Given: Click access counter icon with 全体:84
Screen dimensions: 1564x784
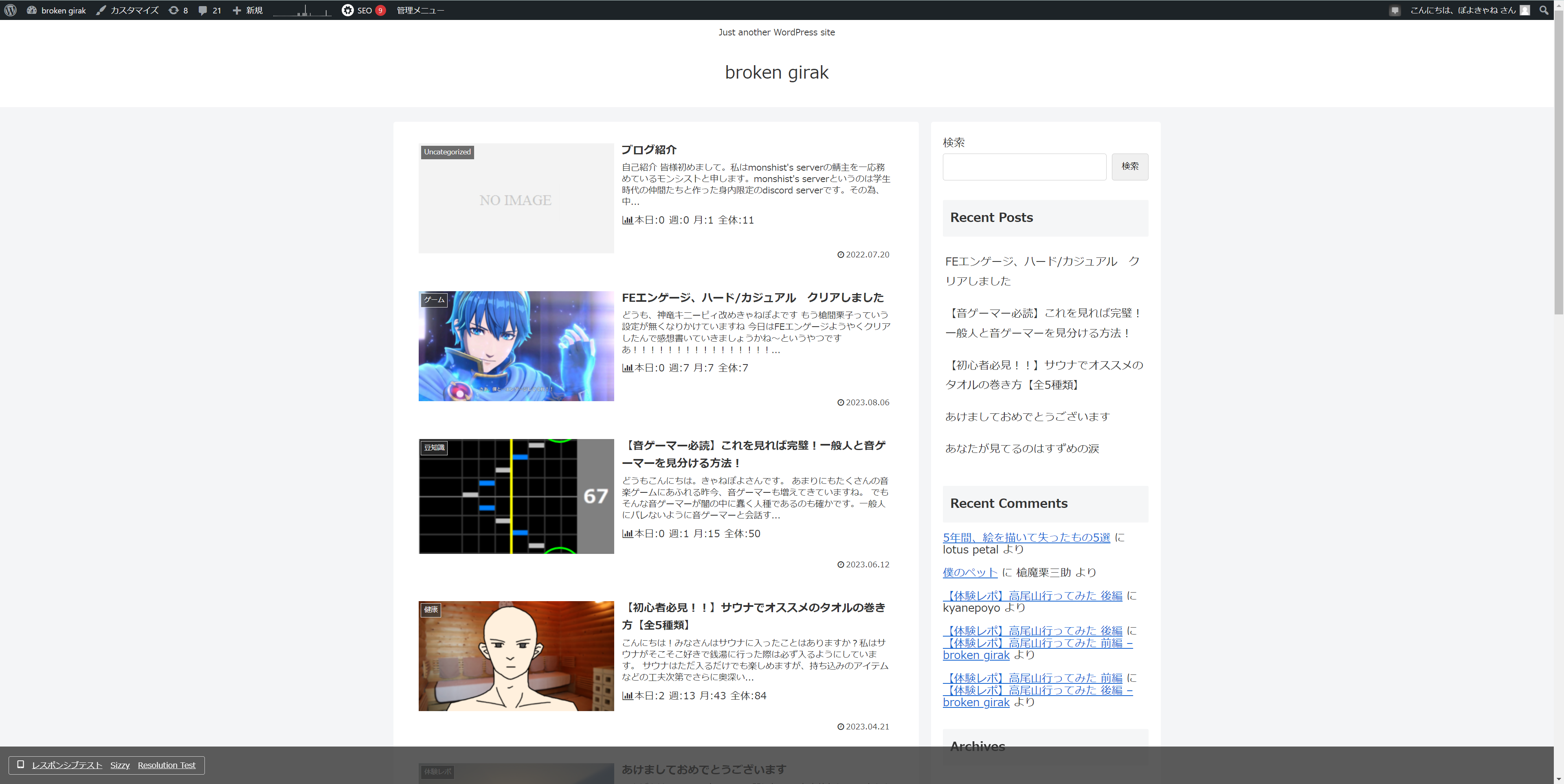Looking at the screenshot, I should point(627,696).
